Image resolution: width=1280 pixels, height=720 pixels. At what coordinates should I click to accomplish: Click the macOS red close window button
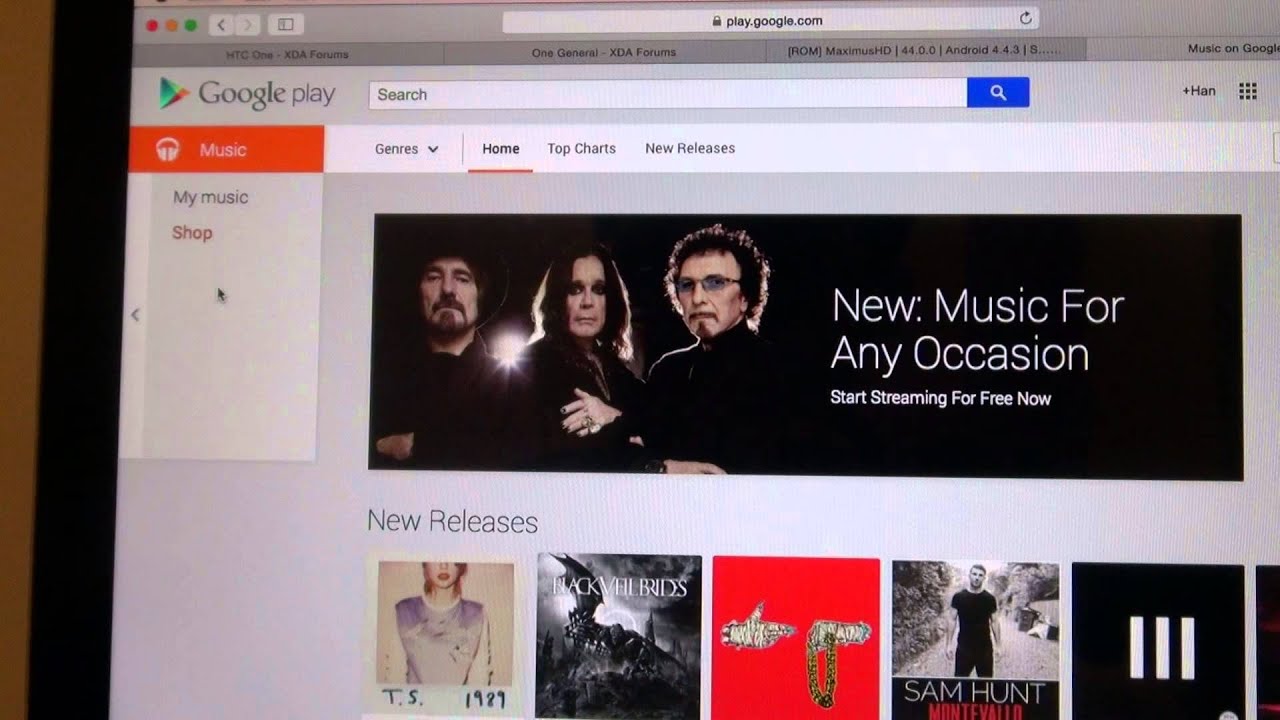[153, 25]
